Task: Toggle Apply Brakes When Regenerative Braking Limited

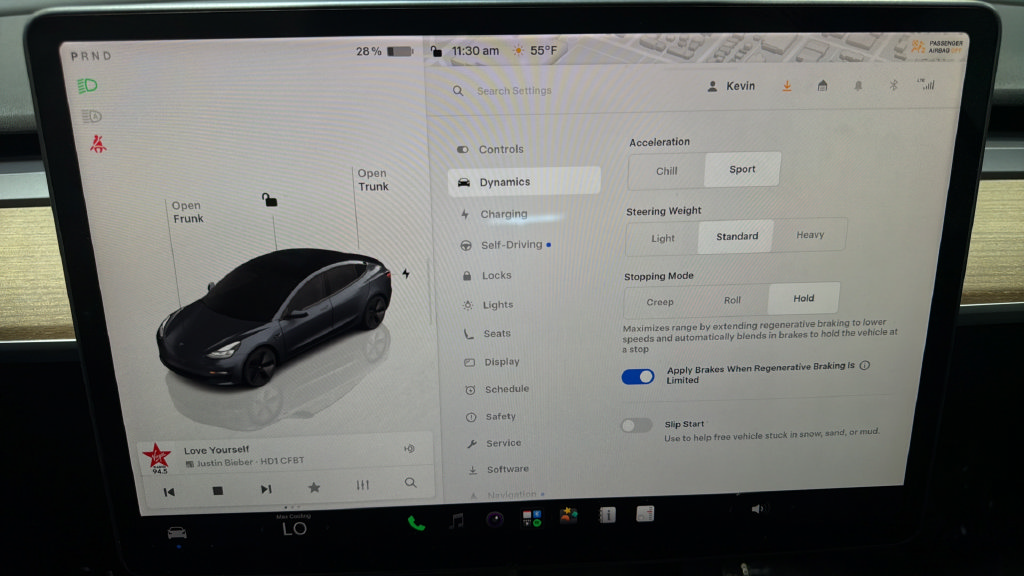Action: coord(637,377)
